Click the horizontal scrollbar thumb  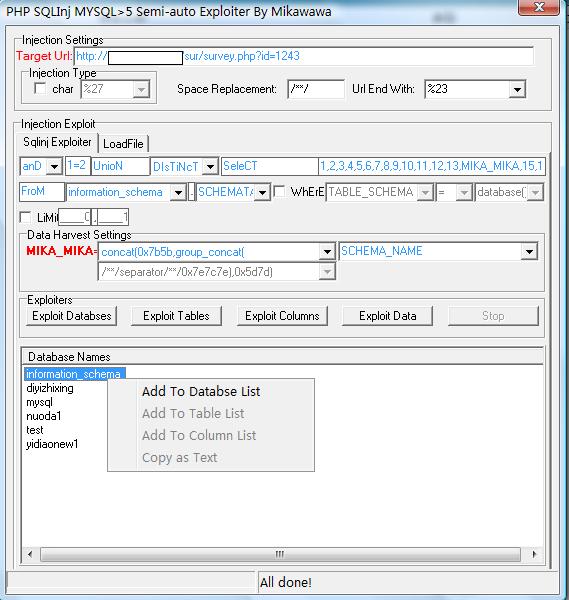click(x=280, y=554)
